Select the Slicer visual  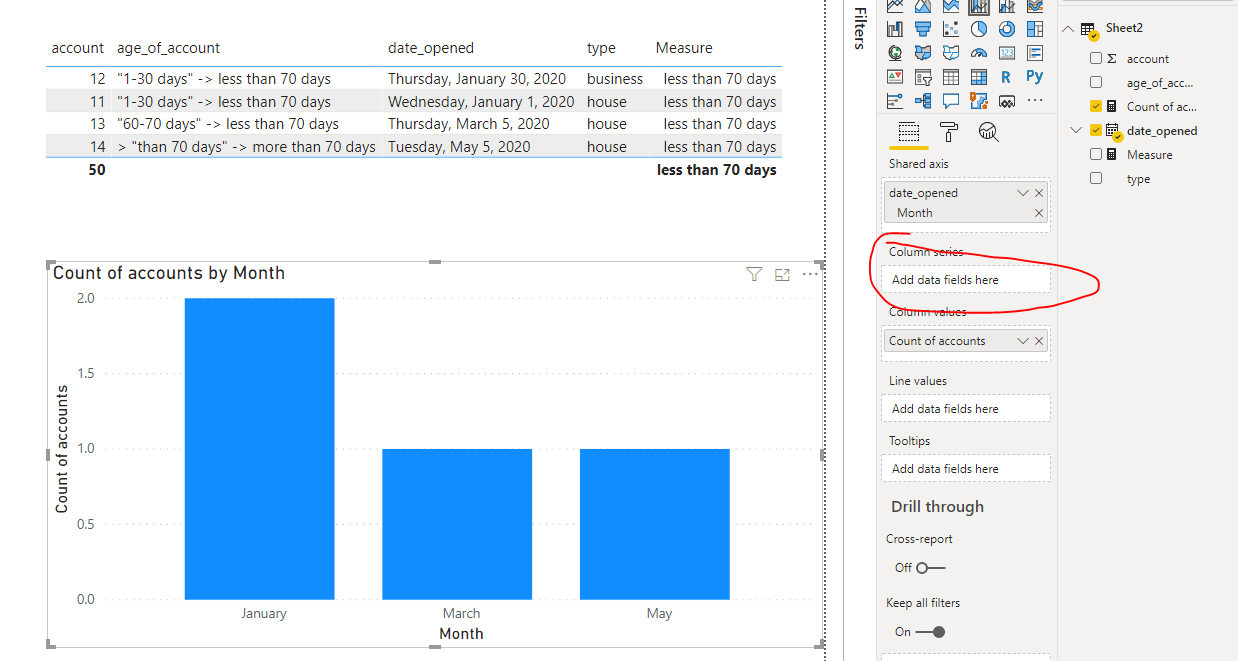tap(923, 77)
